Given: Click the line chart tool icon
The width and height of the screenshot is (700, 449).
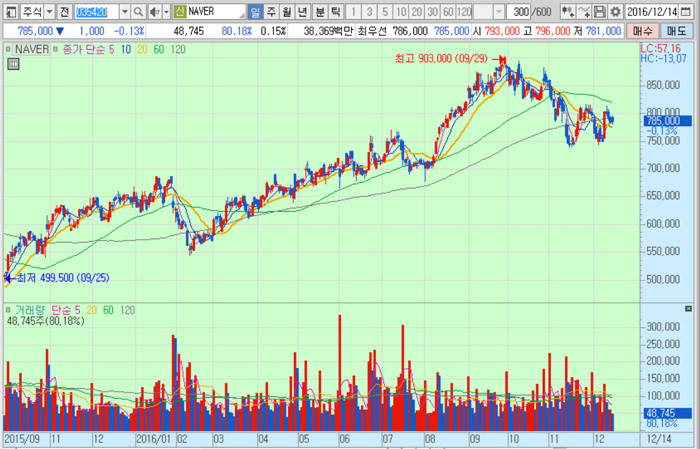Looking at the screenshot, I should coord(583,11).
